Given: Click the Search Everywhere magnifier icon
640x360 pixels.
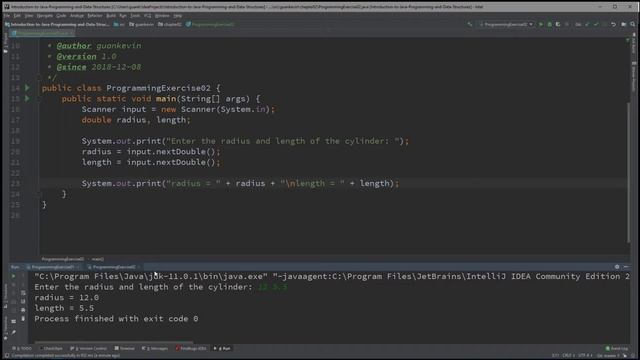Looking at the screenshot, I should [633, 24].
